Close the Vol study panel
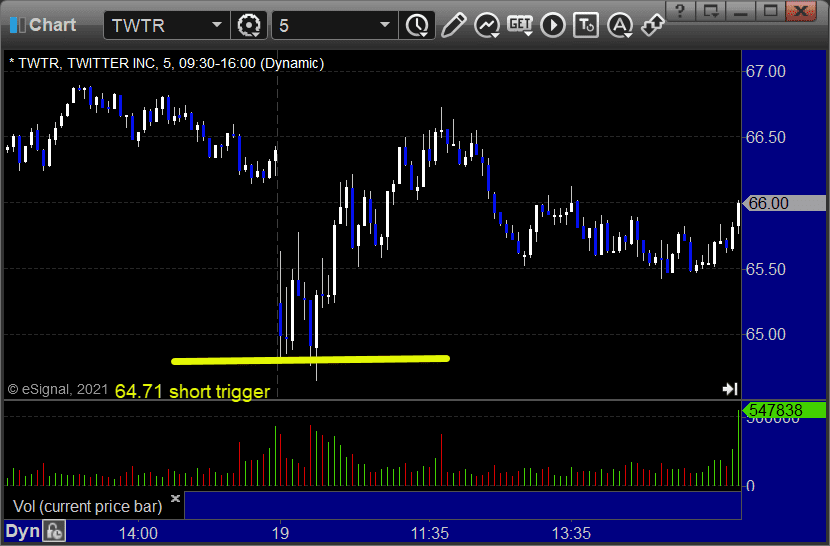This screenshot has width=830, height=546. click(176, 498)
